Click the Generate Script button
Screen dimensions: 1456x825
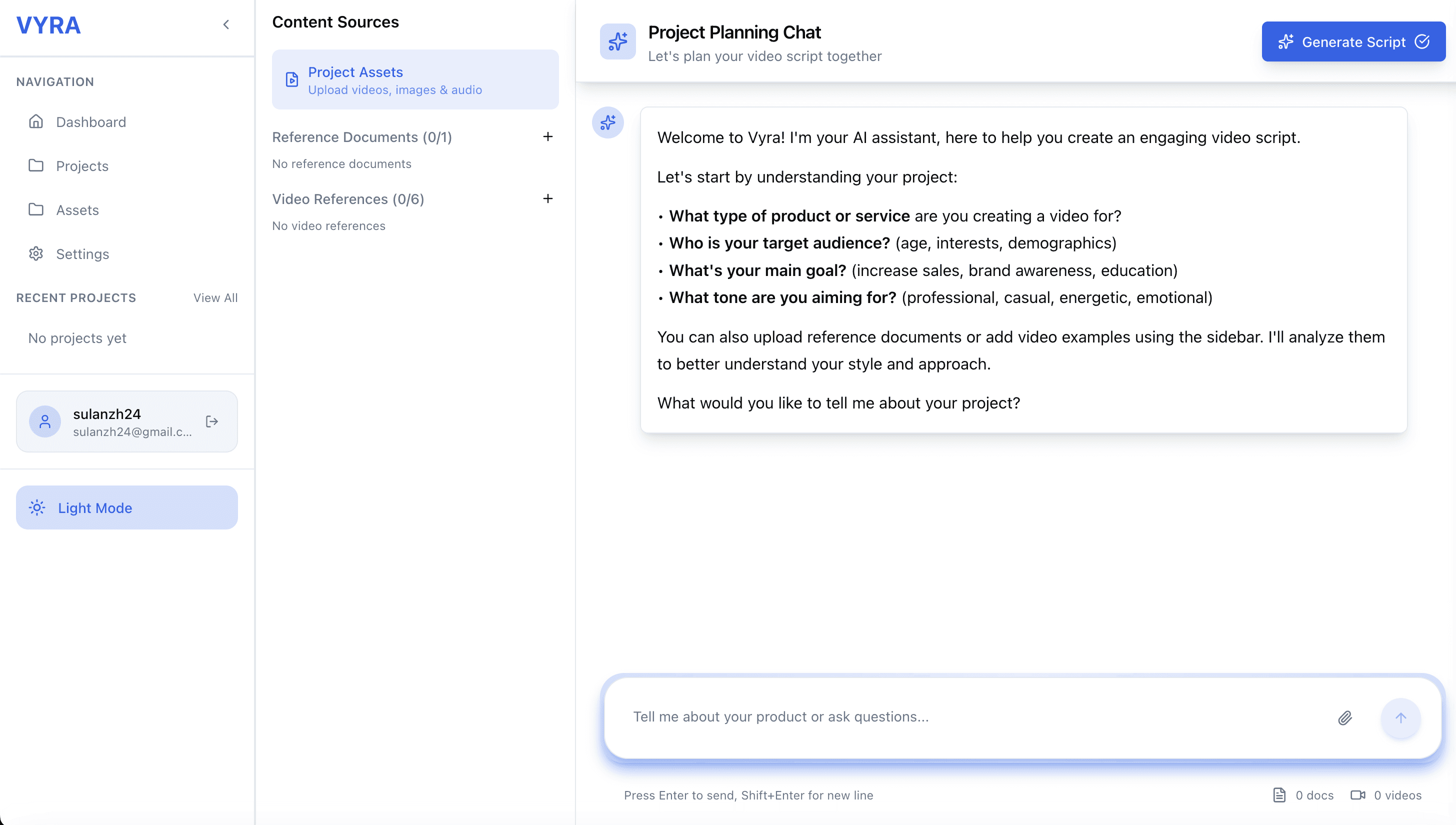[x=1353, y=41]
